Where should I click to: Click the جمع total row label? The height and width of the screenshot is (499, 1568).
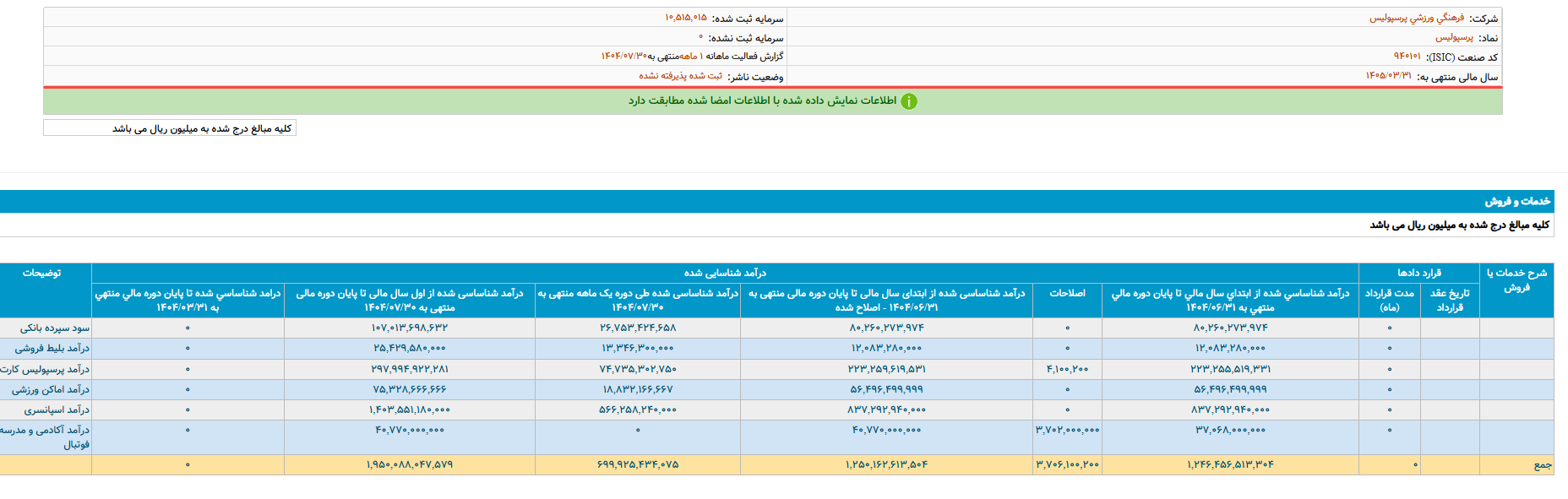point(1543,465)
